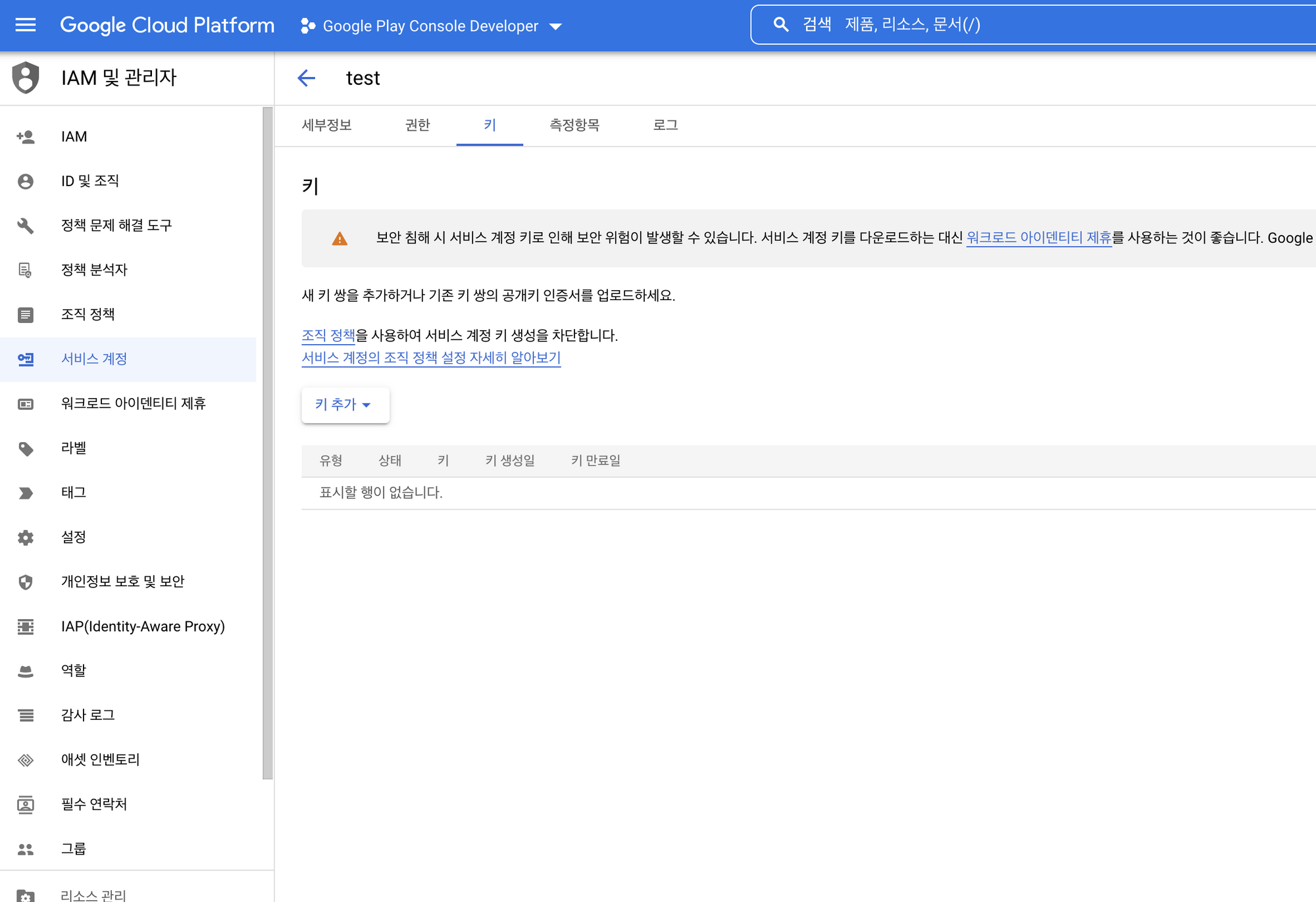1316x902 pixels.
Task: Click the 라벨 tag icon
Action: click(26, 449)
